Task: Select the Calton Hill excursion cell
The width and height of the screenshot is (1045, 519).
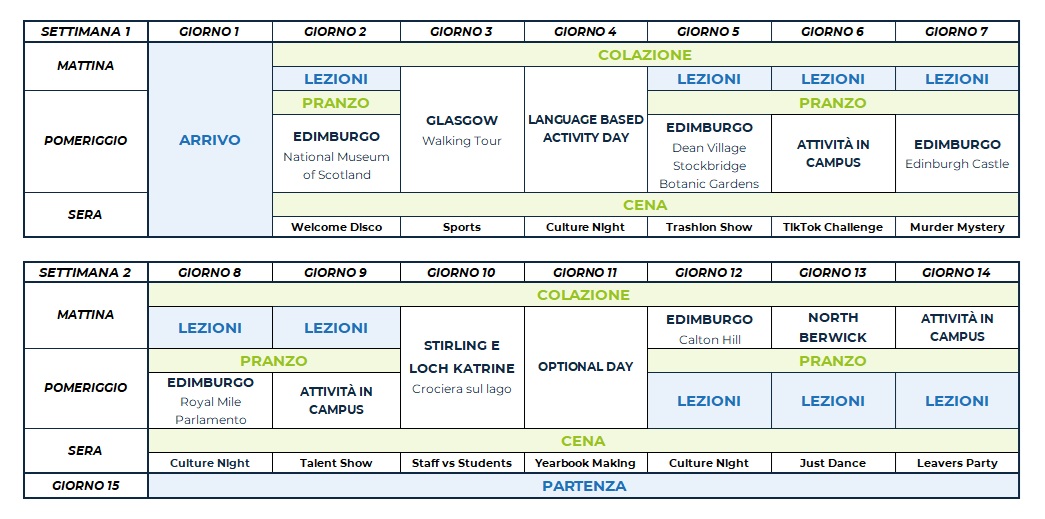Action: (x=709, y=329)
